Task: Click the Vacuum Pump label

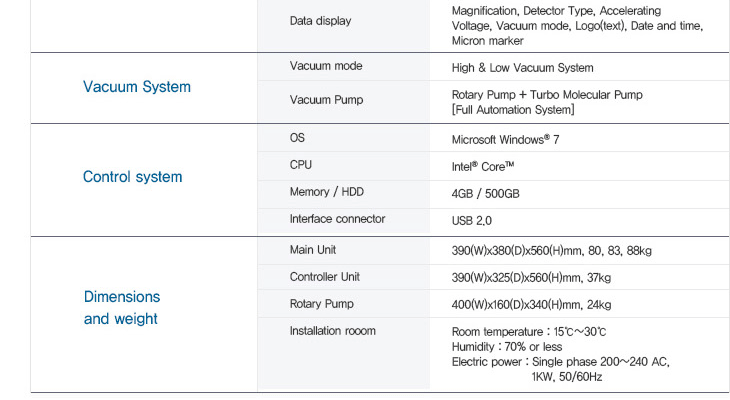Action: (326, 100)
